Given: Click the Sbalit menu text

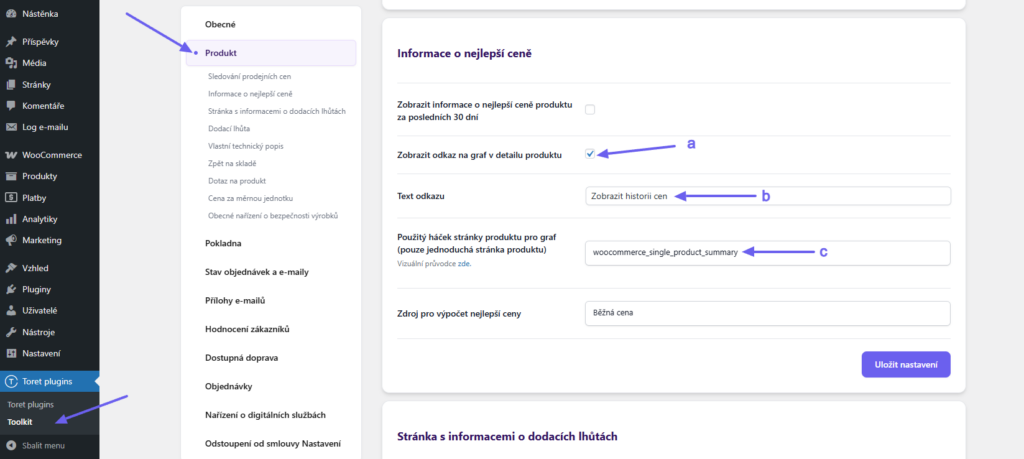Looking at the screenshot, I should (43, 446).
